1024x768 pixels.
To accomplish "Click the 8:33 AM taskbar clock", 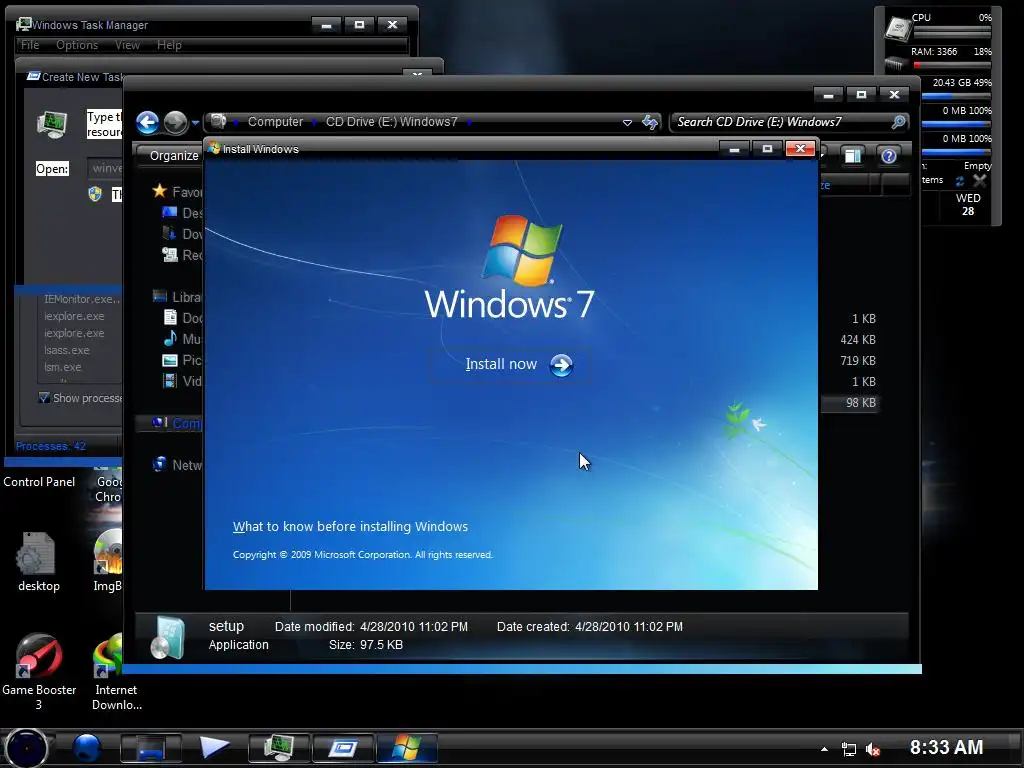I will point(946,747).
